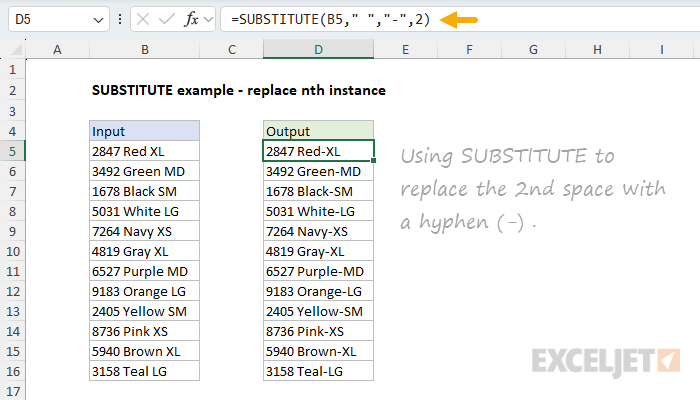
Task: Click into the formula bar SUBSTITUTE formula
Action: pos(330,20)
